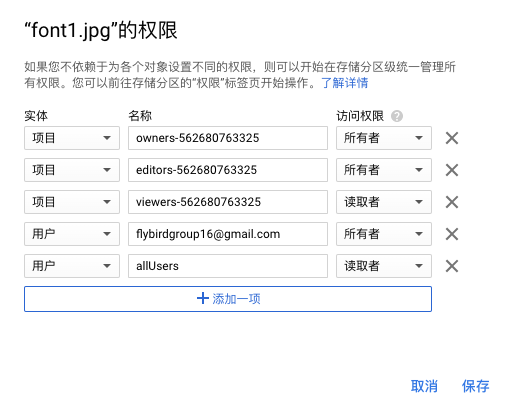Remove the flybirdgroup16@gmail.com permission entry
Viewport: 512px width, 411px height.
click(452, 234)
